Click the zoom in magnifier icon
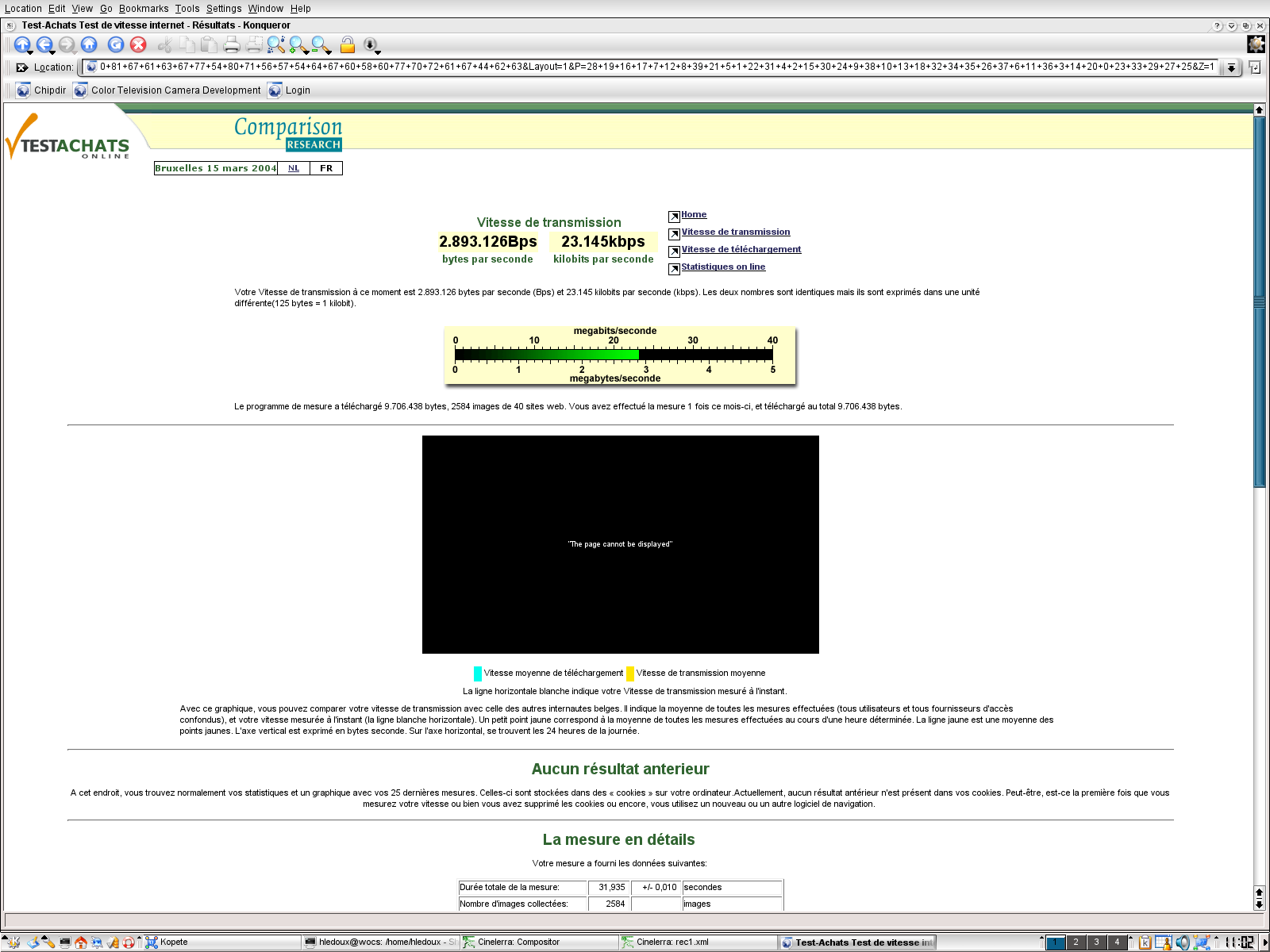The width and height of the screenshot is (1270, 952). pyautogui.click(x=298, y=44)
